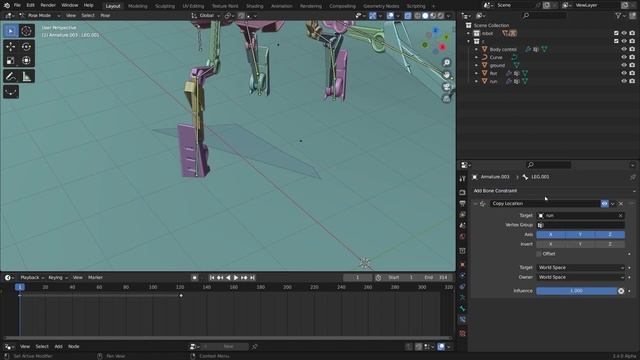Open the Bone Constraints properties tab
Viewport: 640px width, 360px height.
(462, 319)
